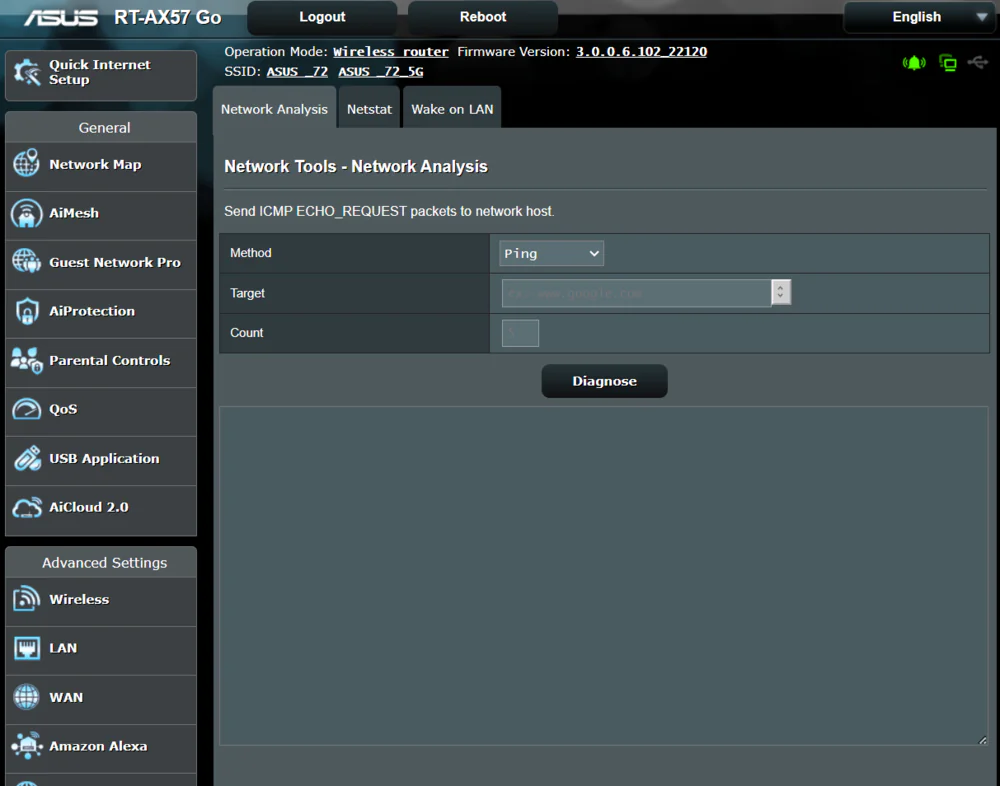Viewport: 1000px width, 786px height.
Task: Click the Wireless signal icon
Action: click(x=27, y=598)
